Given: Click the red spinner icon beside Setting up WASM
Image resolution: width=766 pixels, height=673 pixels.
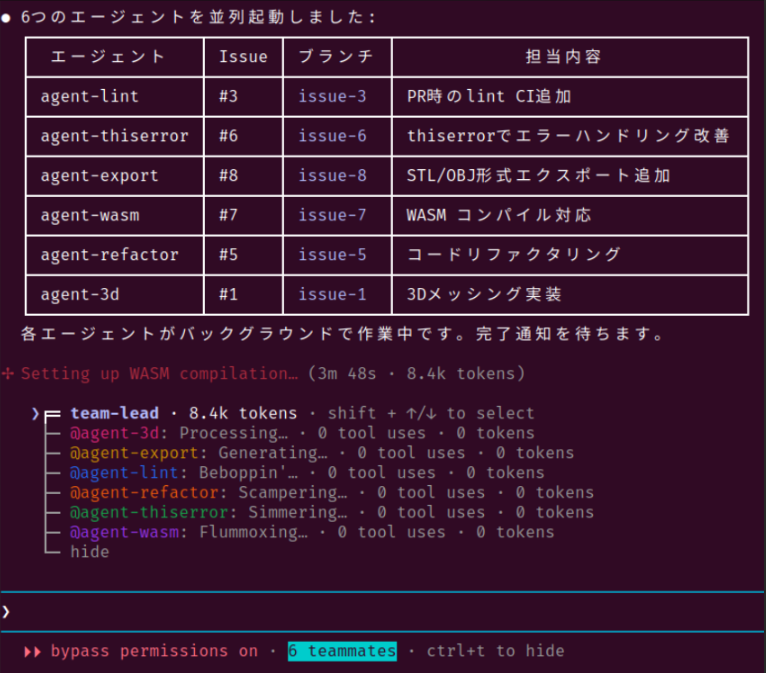Looking at the screenshot, I should 9,374.
